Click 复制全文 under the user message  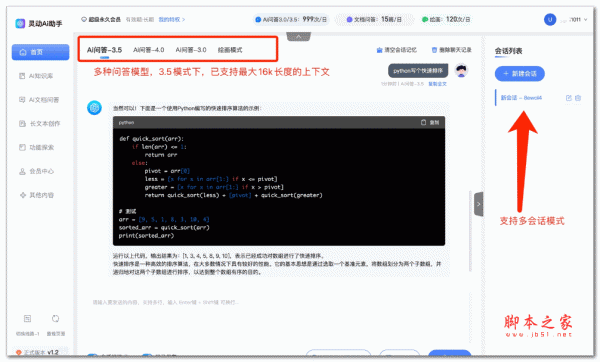pyautogui.click(x=437, y=84)
